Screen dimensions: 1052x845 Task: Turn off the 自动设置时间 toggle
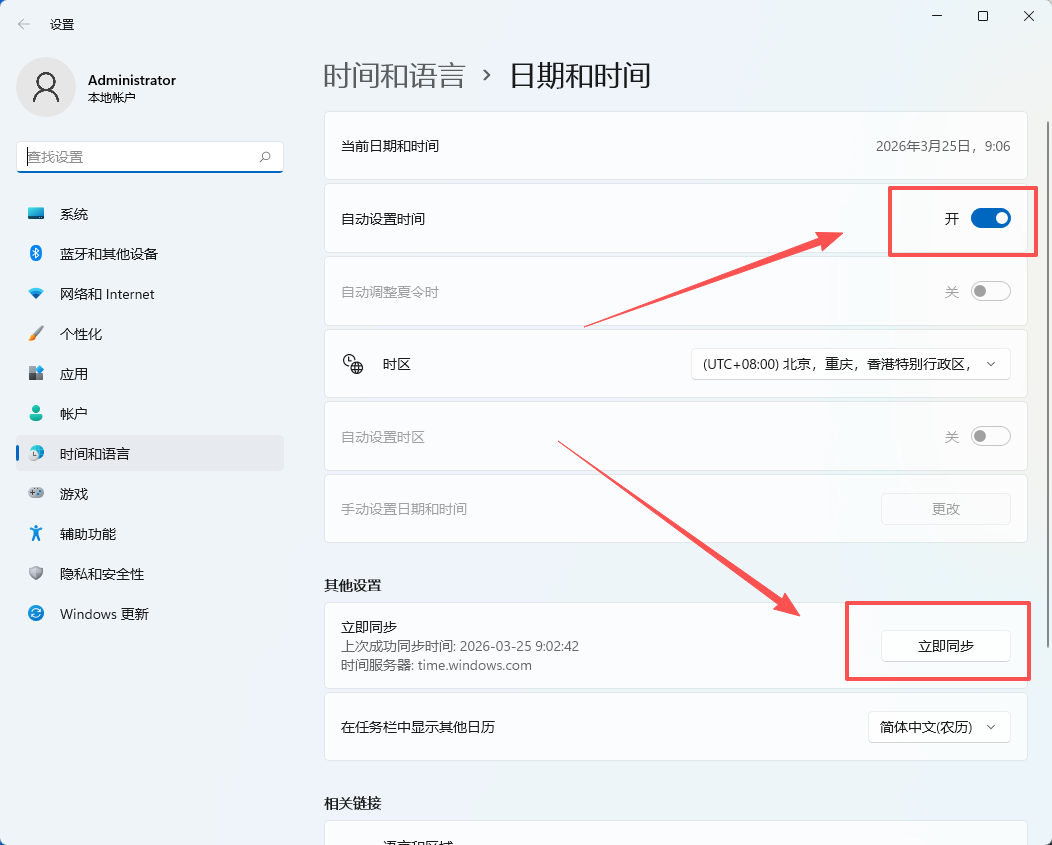990,218
